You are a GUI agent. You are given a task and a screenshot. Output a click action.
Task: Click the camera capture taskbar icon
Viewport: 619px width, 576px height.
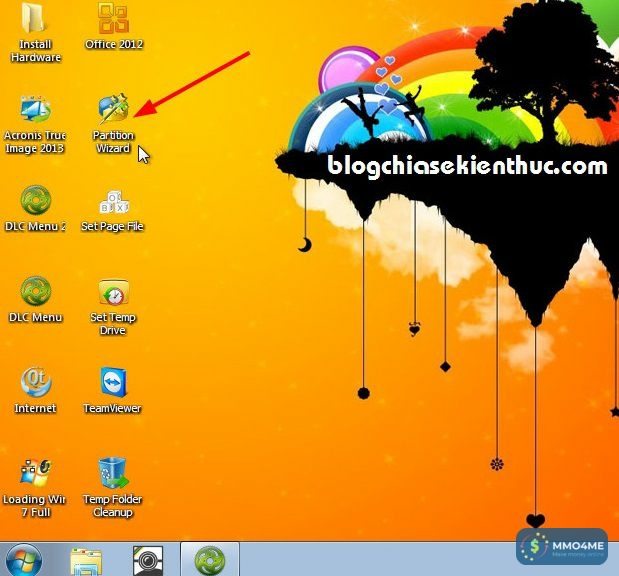point(148,561)
